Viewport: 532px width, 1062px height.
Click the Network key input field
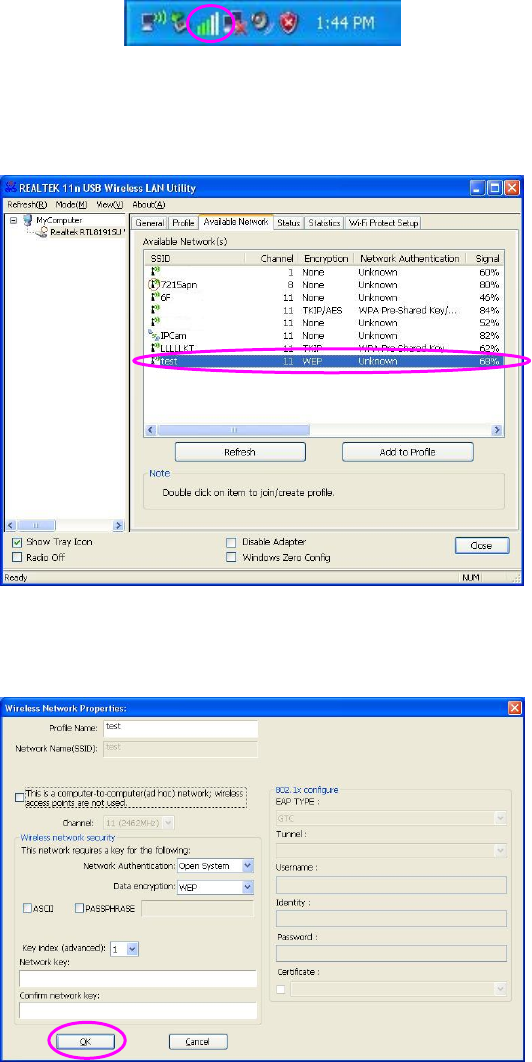tap(138, 979)
